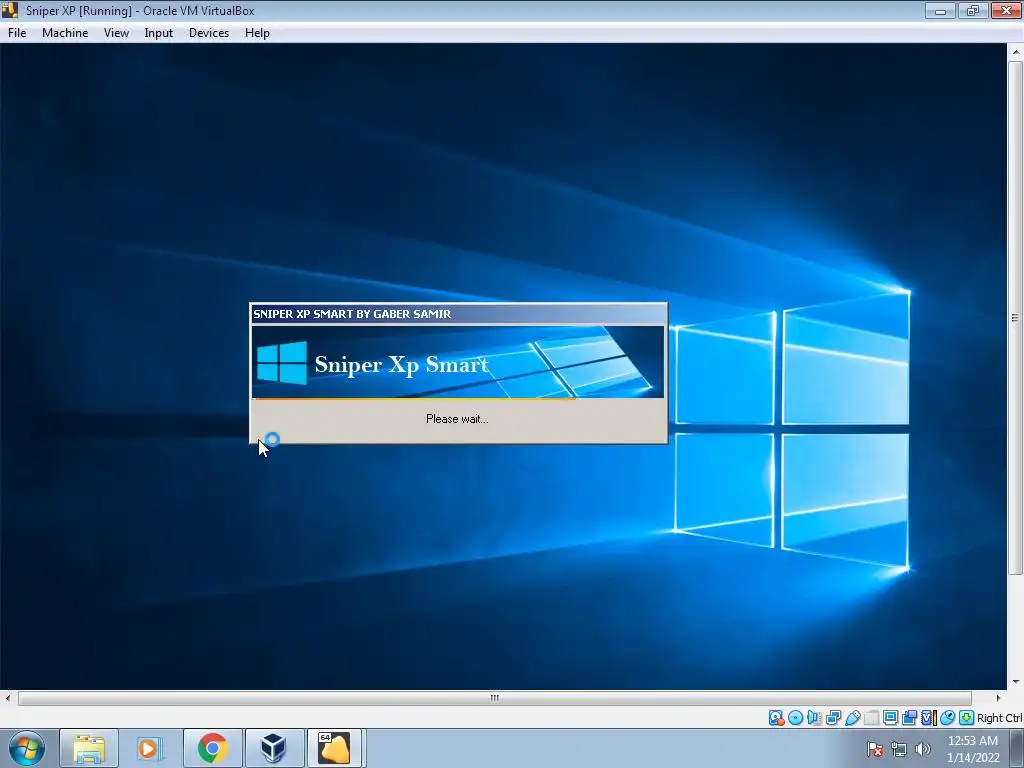Open the Devices menu
The height and width of the screenshot is (768, 1024).
(209, 33)
